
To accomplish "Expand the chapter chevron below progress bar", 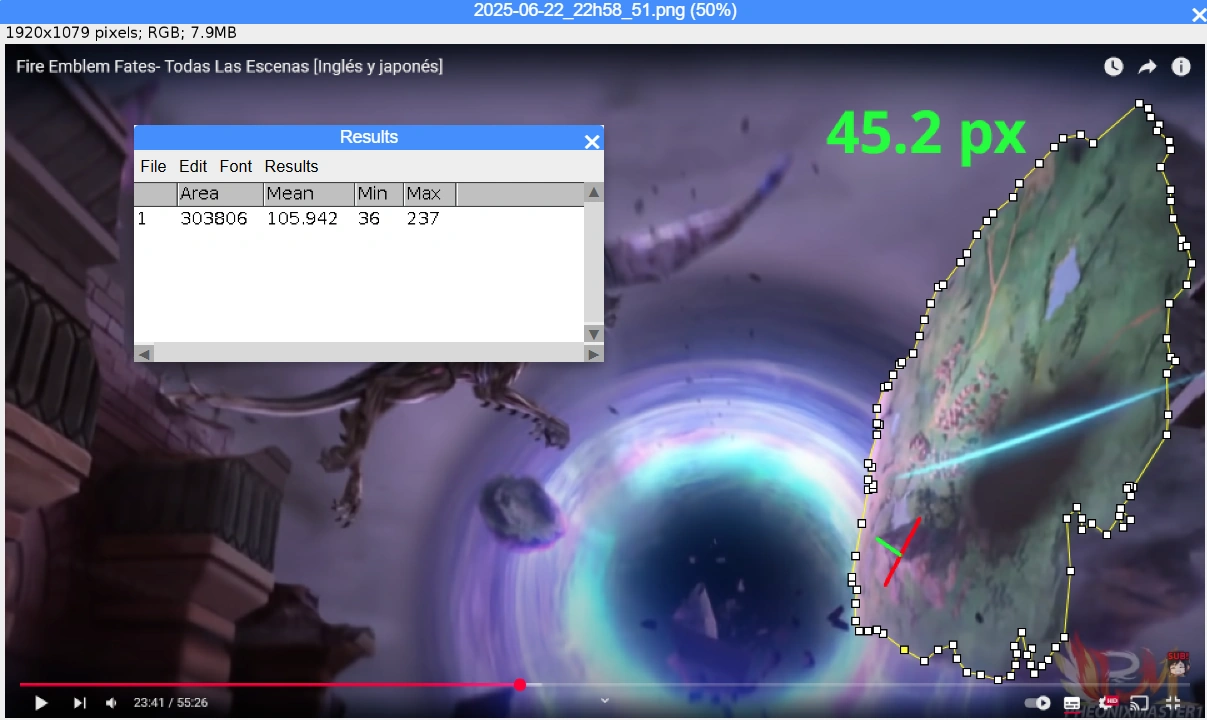I will coord(604,701).
